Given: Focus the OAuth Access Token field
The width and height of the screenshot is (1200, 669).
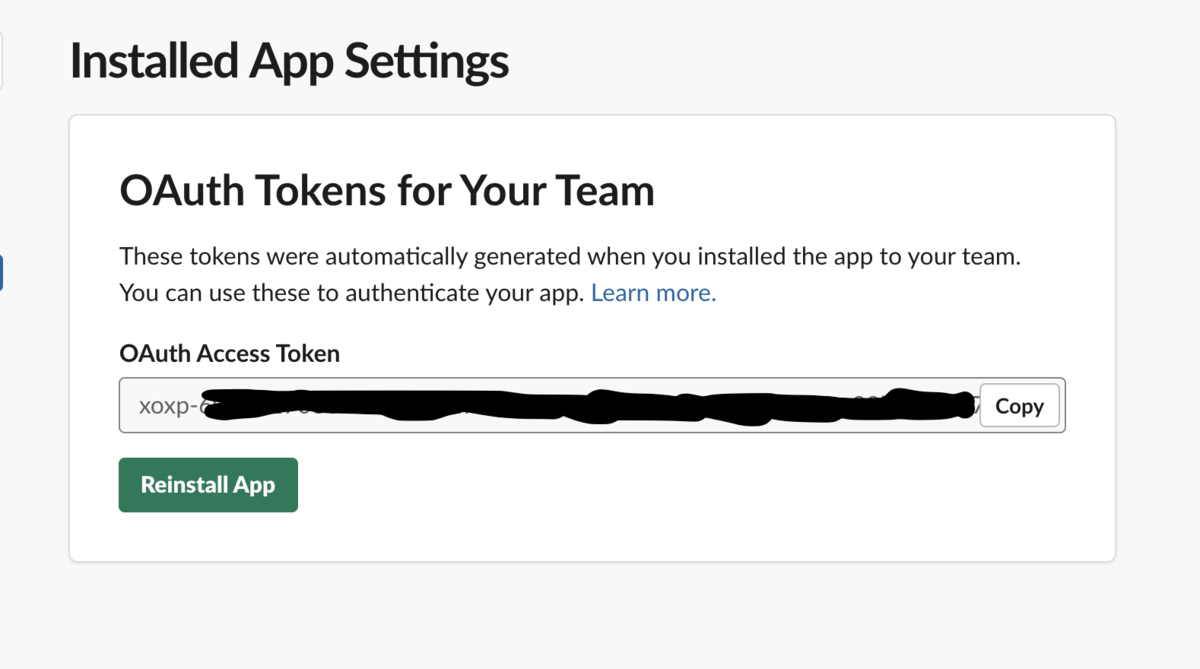Looking at the screenshot, I should click(548, 405).
